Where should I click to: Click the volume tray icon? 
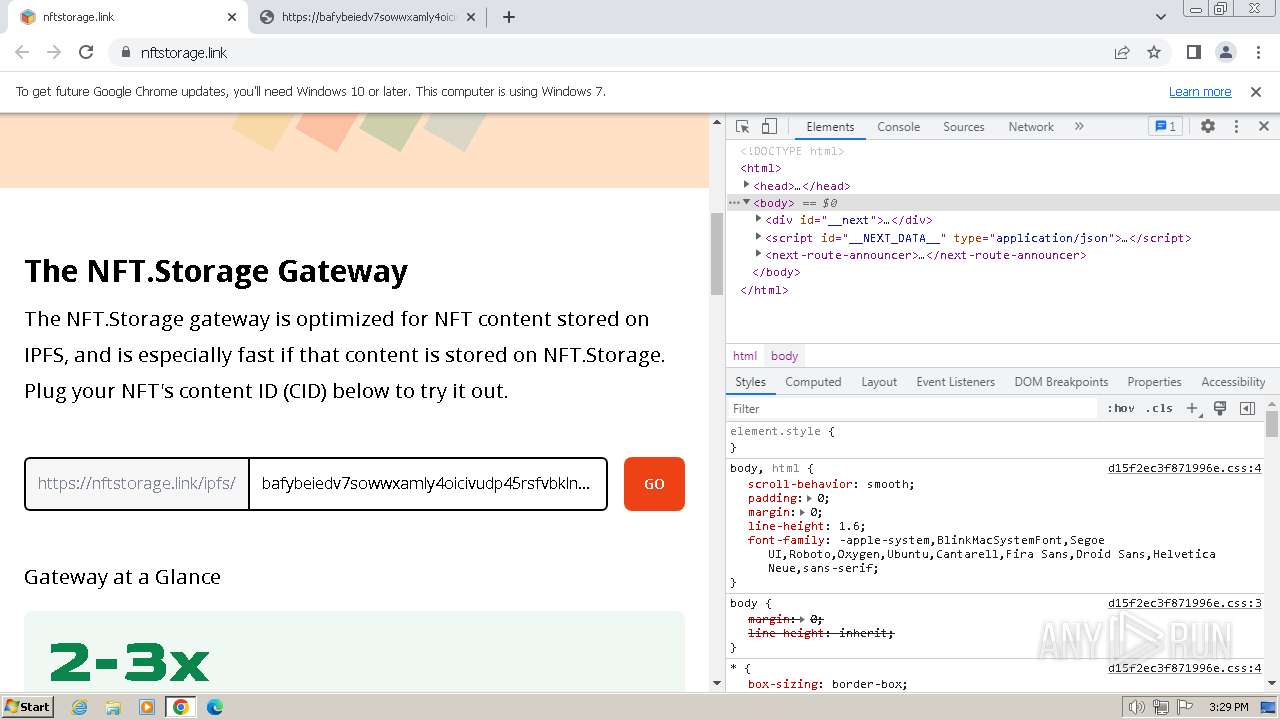click(1136, 707)
